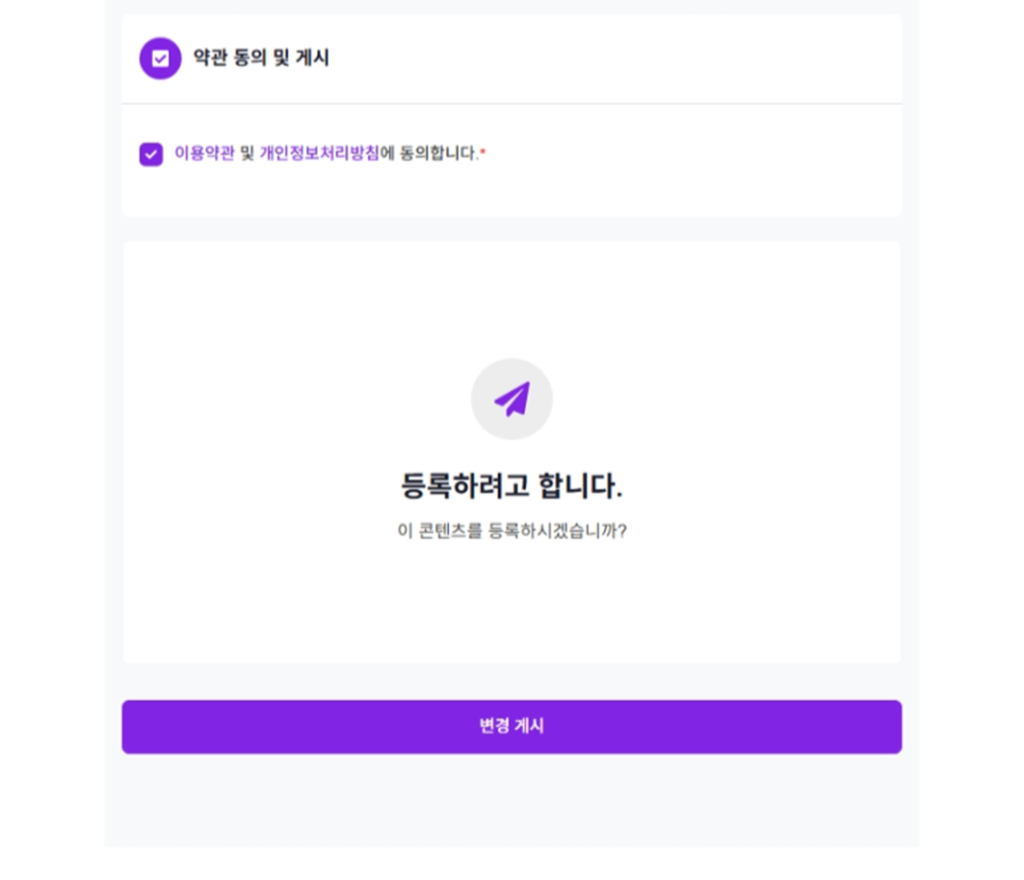The height and width of the screenshot is (880, 1024).
Task: Open the 개인정보처리방침 link
Action: coord(319,154)
